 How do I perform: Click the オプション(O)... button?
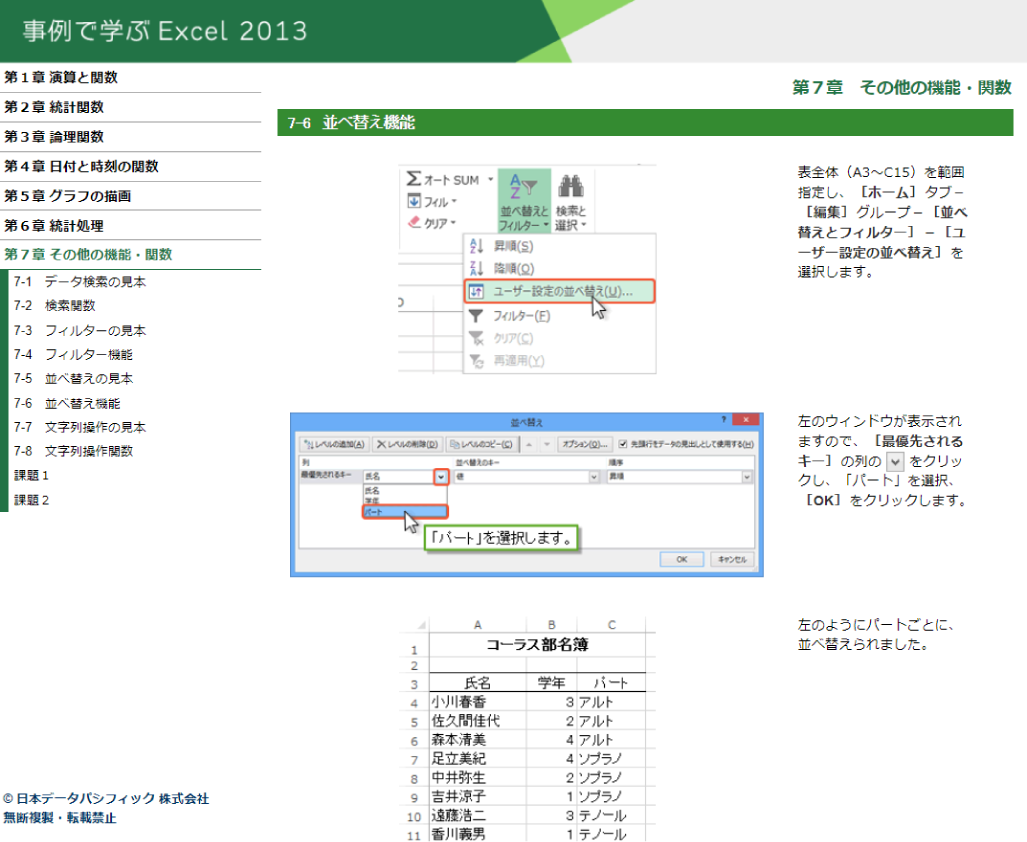point(585,445)
